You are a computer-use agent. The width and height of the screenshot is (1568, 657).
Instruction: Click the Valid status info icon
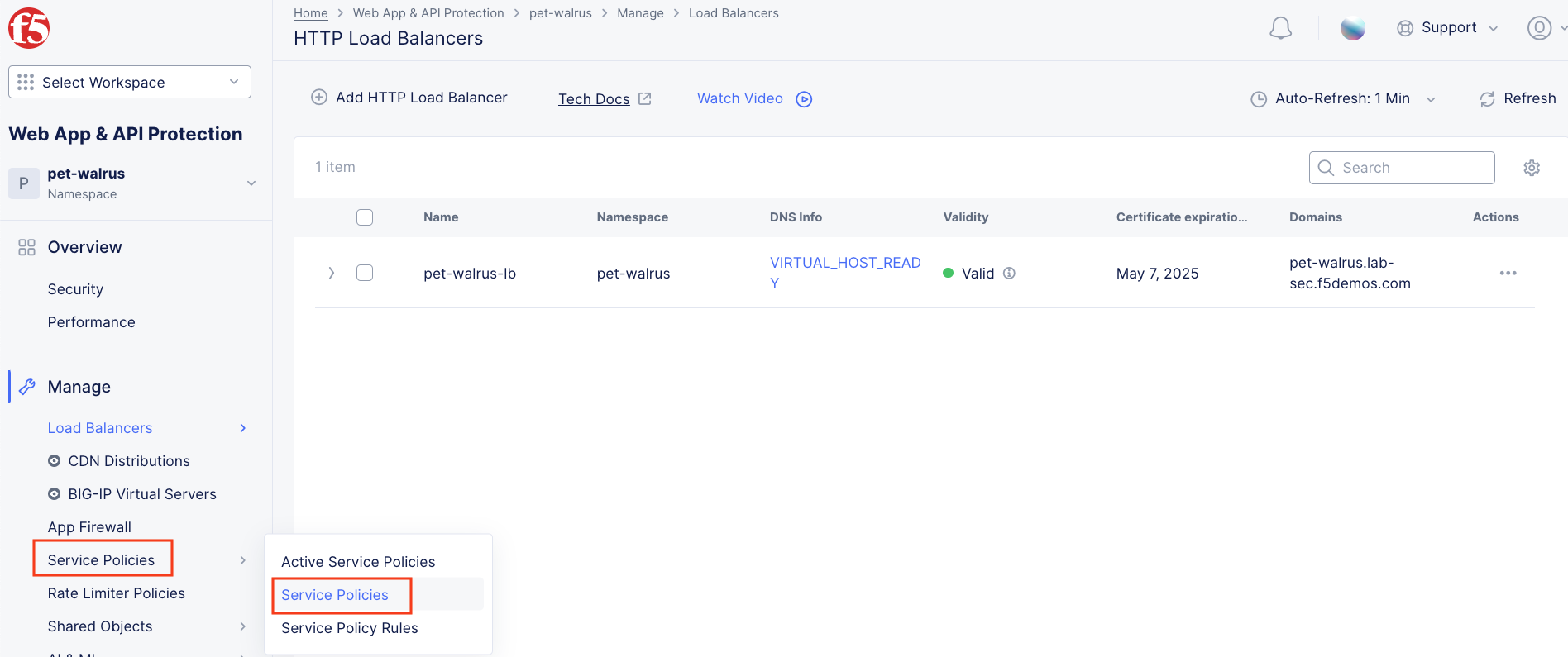[x=1009, y=273]
